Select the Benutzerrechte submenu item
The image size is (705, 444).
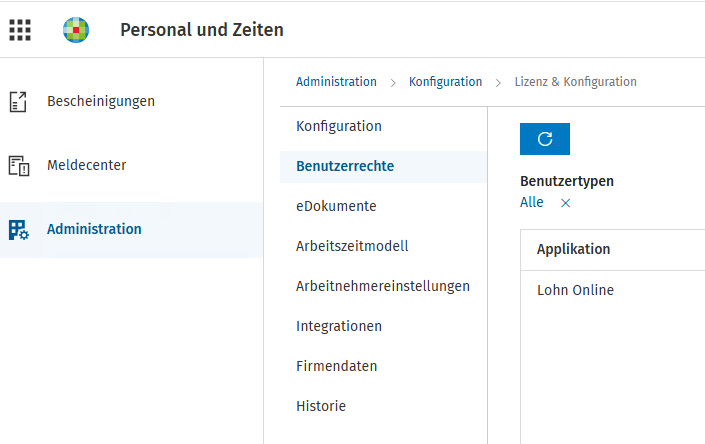pos(384,166)
